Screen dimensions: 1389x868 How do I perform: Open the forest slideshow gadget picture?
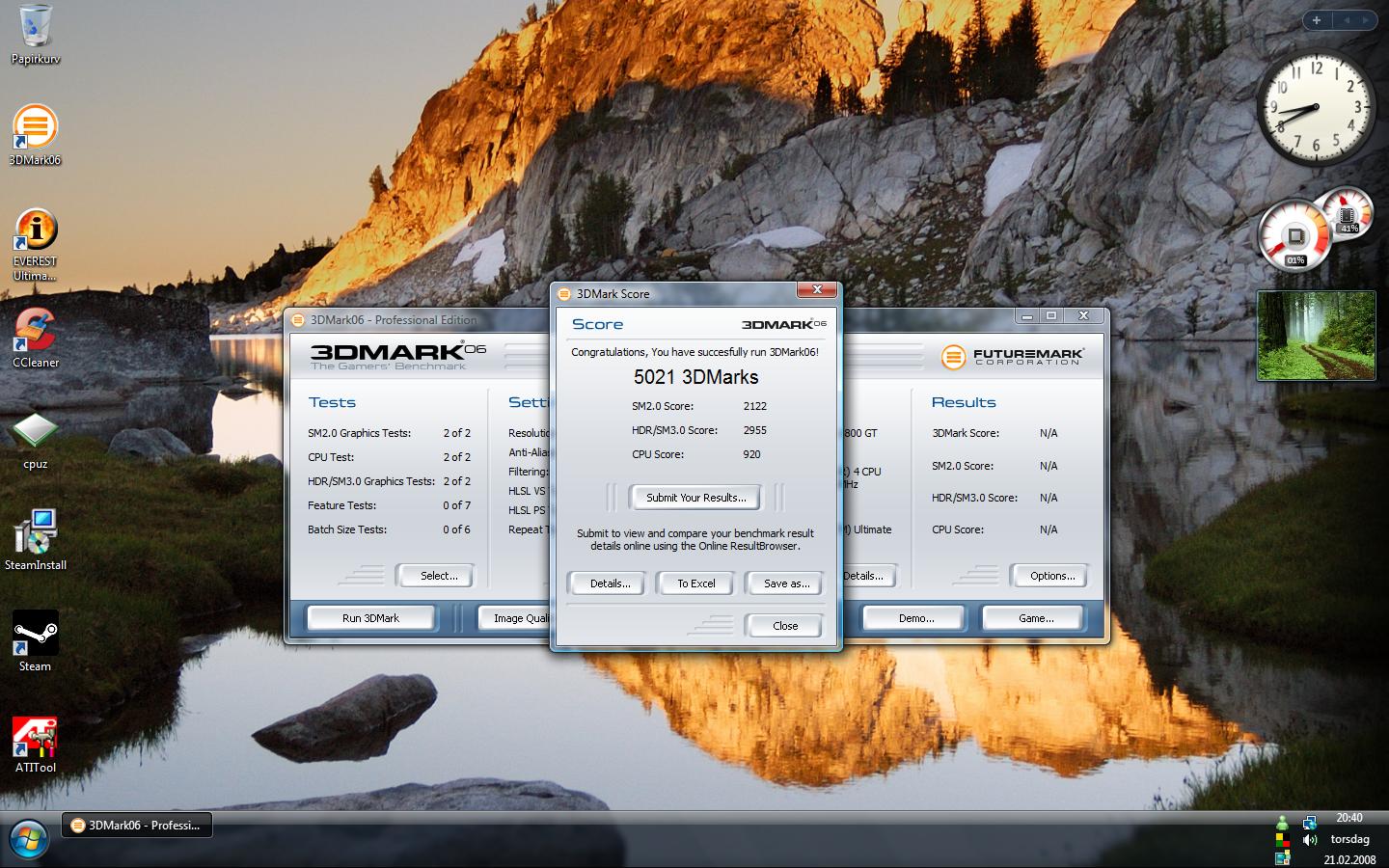(1316, 336)
